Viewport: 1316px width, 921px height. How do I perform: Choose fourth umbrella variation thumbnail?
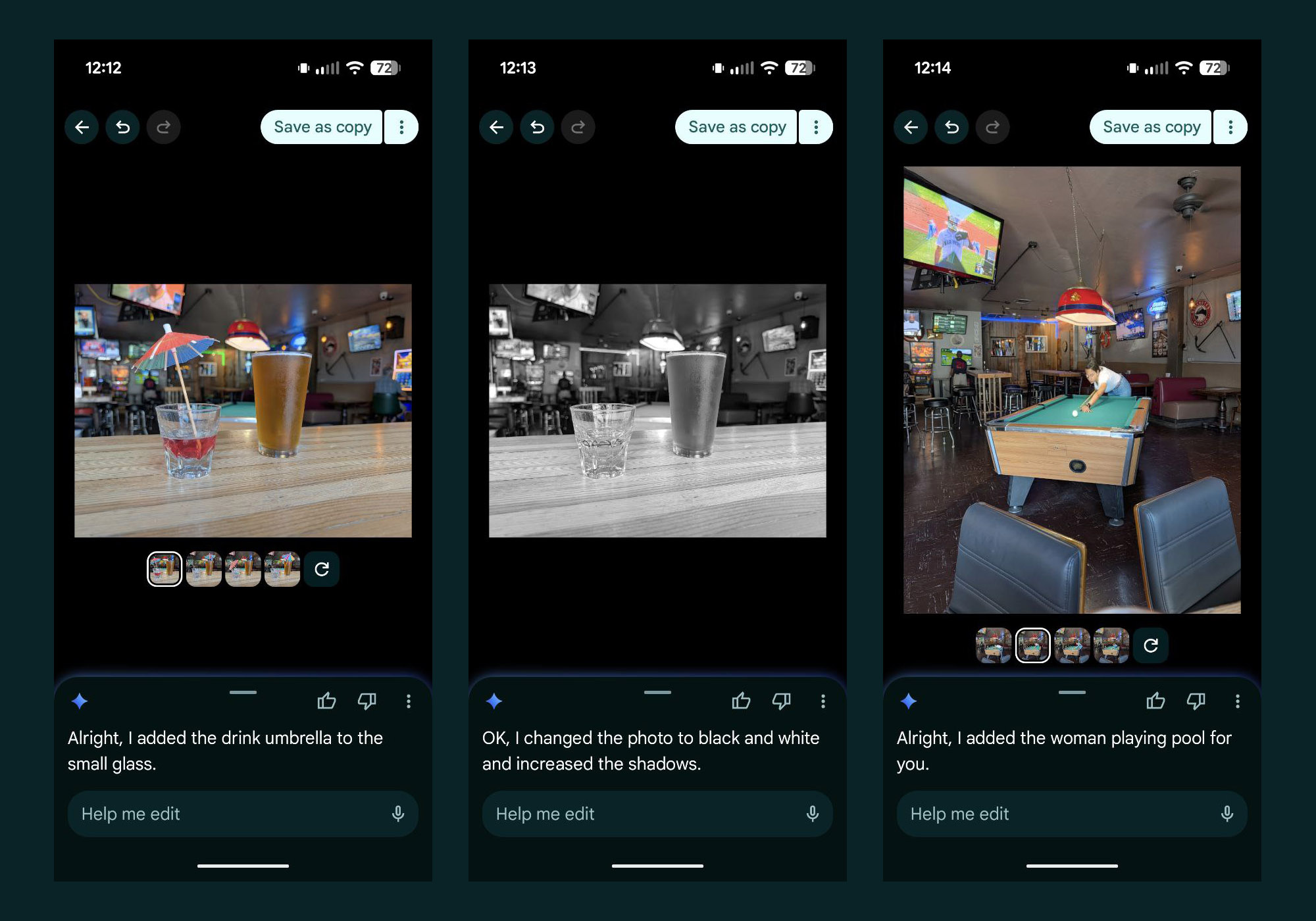pos(282,569)
